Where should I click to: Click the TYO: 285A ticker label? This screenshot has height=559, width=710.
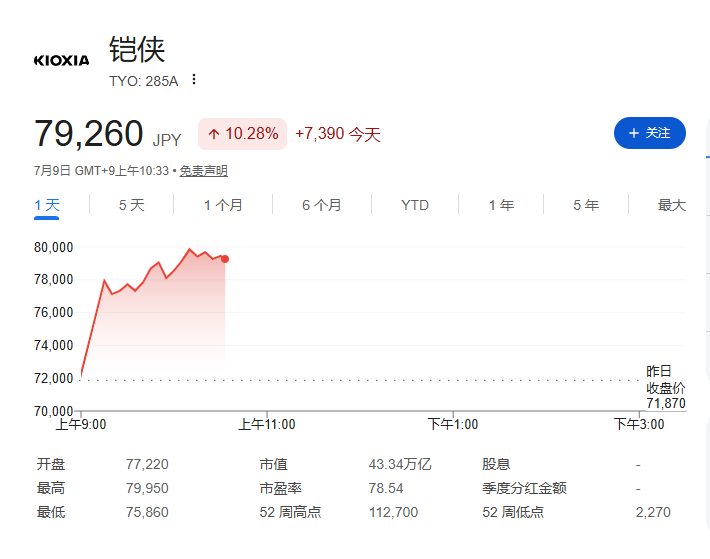click(x=144, y=81)
